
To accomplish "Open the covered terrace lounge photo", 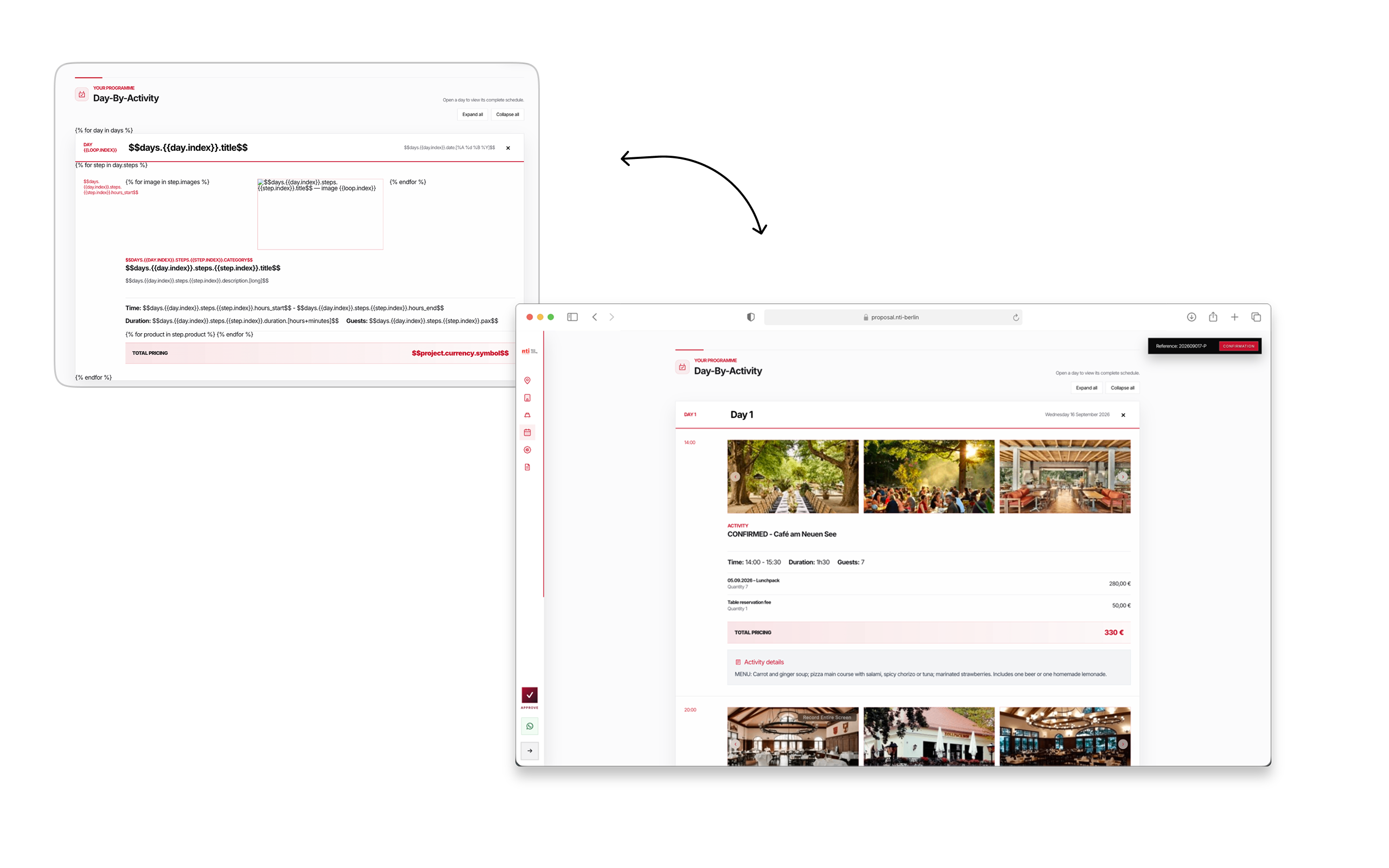I will pyautogui.click(x=1065, y=476).
